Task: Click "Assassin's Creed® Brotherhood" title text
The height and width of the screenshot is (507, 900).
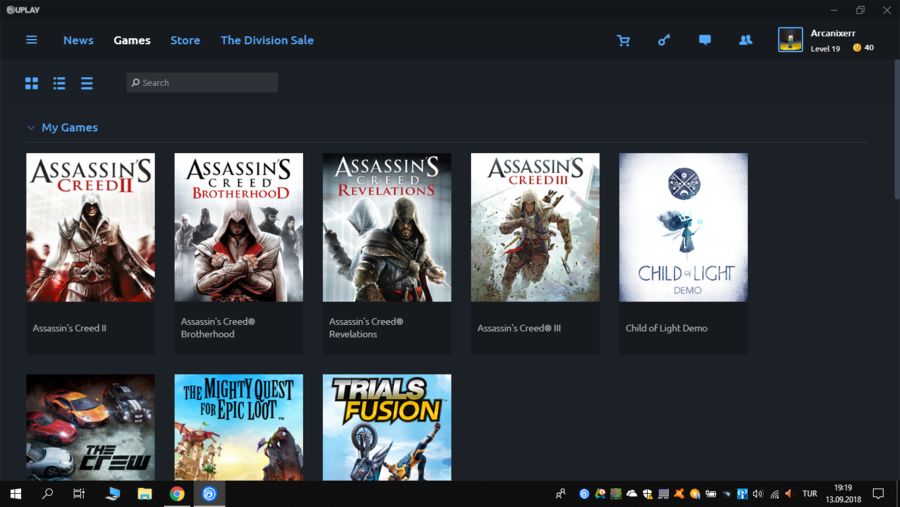Action: [x=218, y=328]
